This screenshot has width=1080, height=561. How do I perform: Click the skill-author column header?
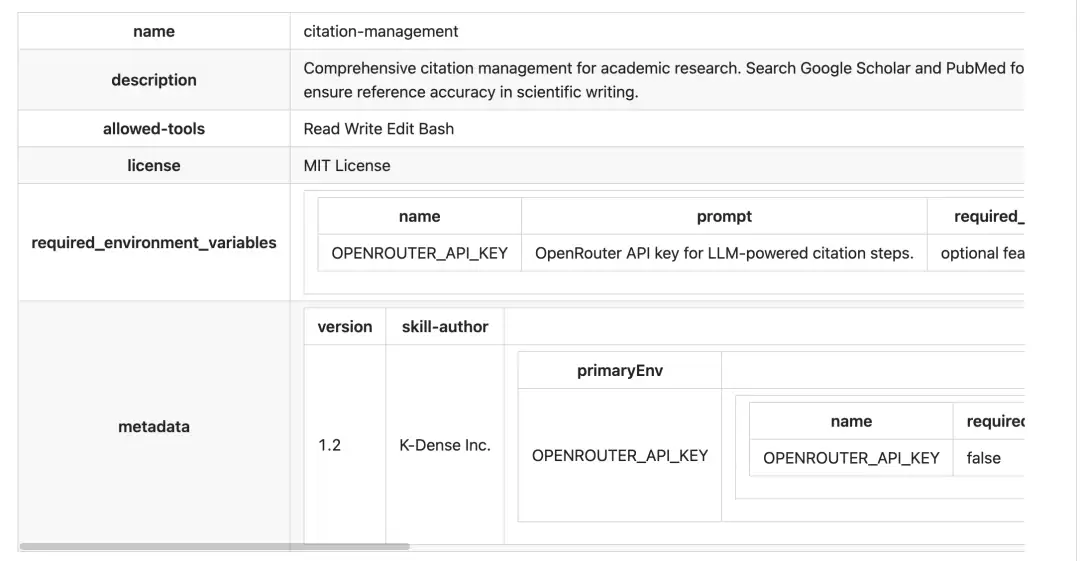pyautogui.click(x=445, y=327)
